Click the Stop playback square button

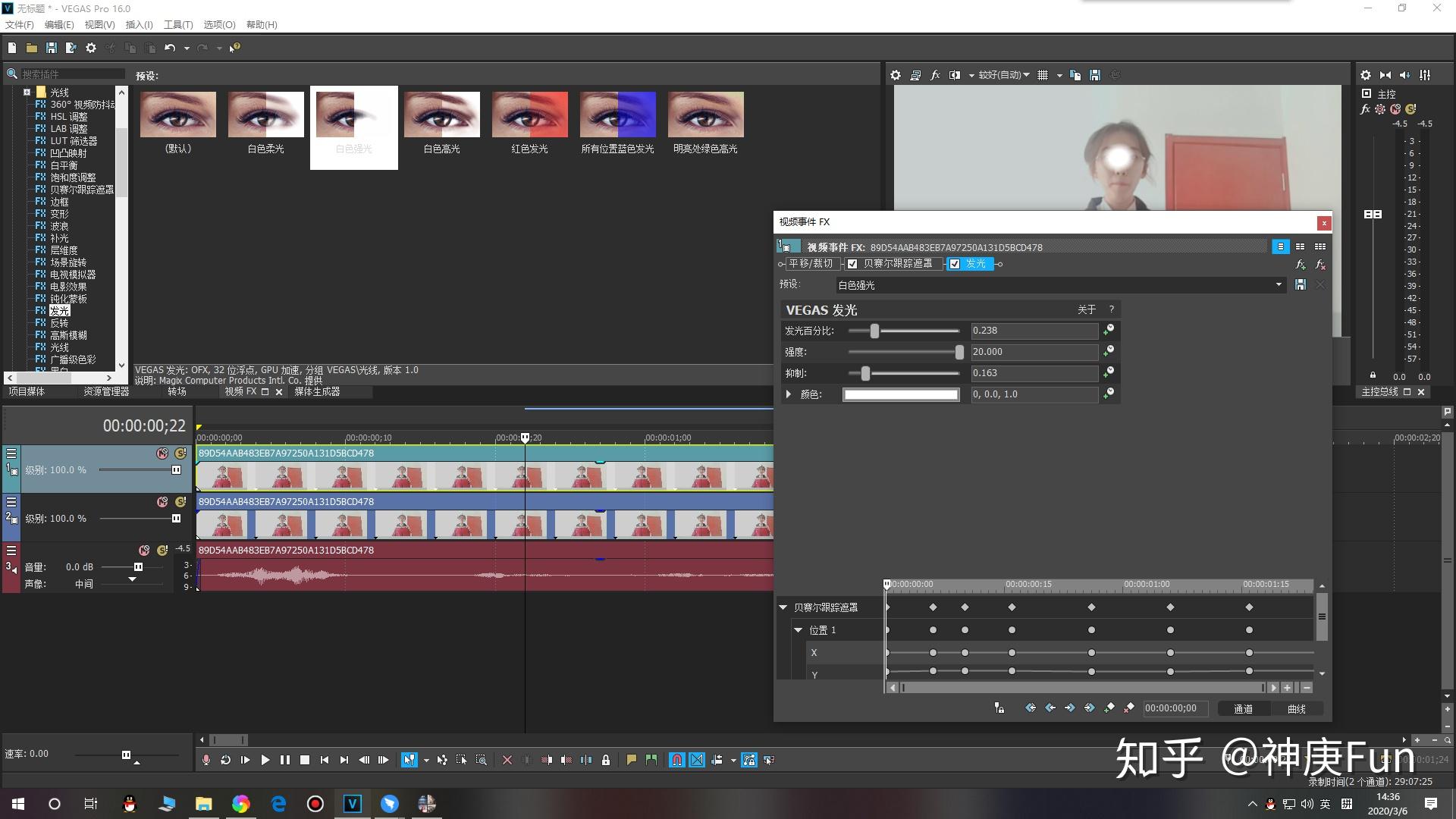[305, 760]
